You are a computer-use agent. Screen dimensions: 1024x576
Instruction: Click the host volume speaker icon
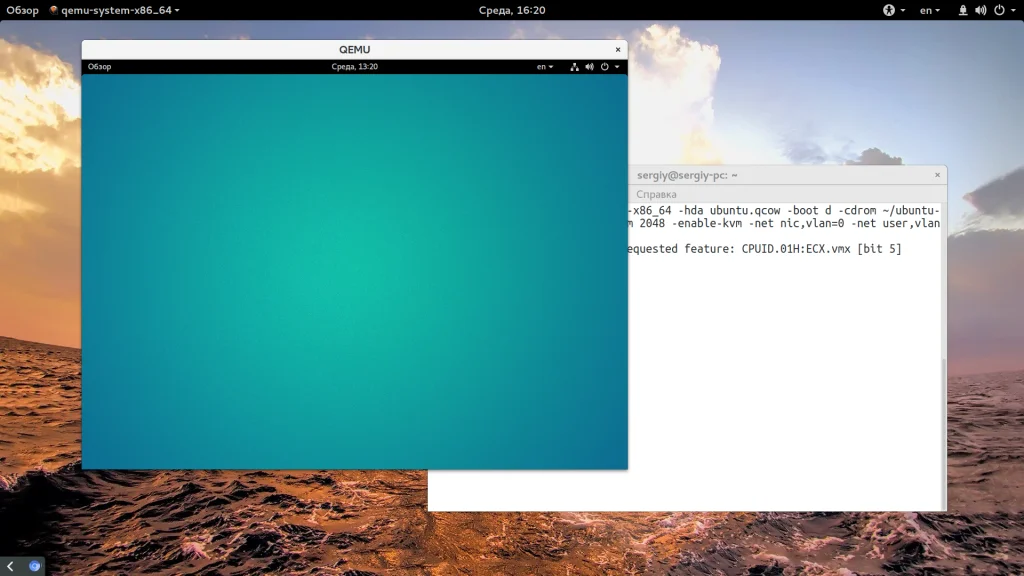[x=980, y=10]
